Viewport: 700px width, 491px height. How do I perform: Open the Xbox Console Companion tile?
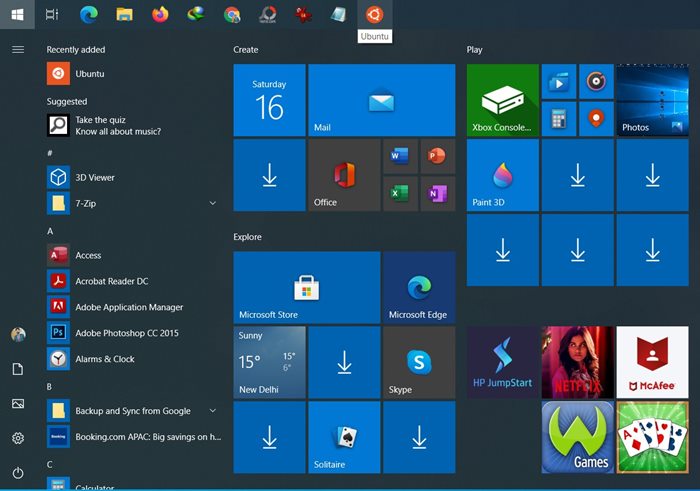503,100
